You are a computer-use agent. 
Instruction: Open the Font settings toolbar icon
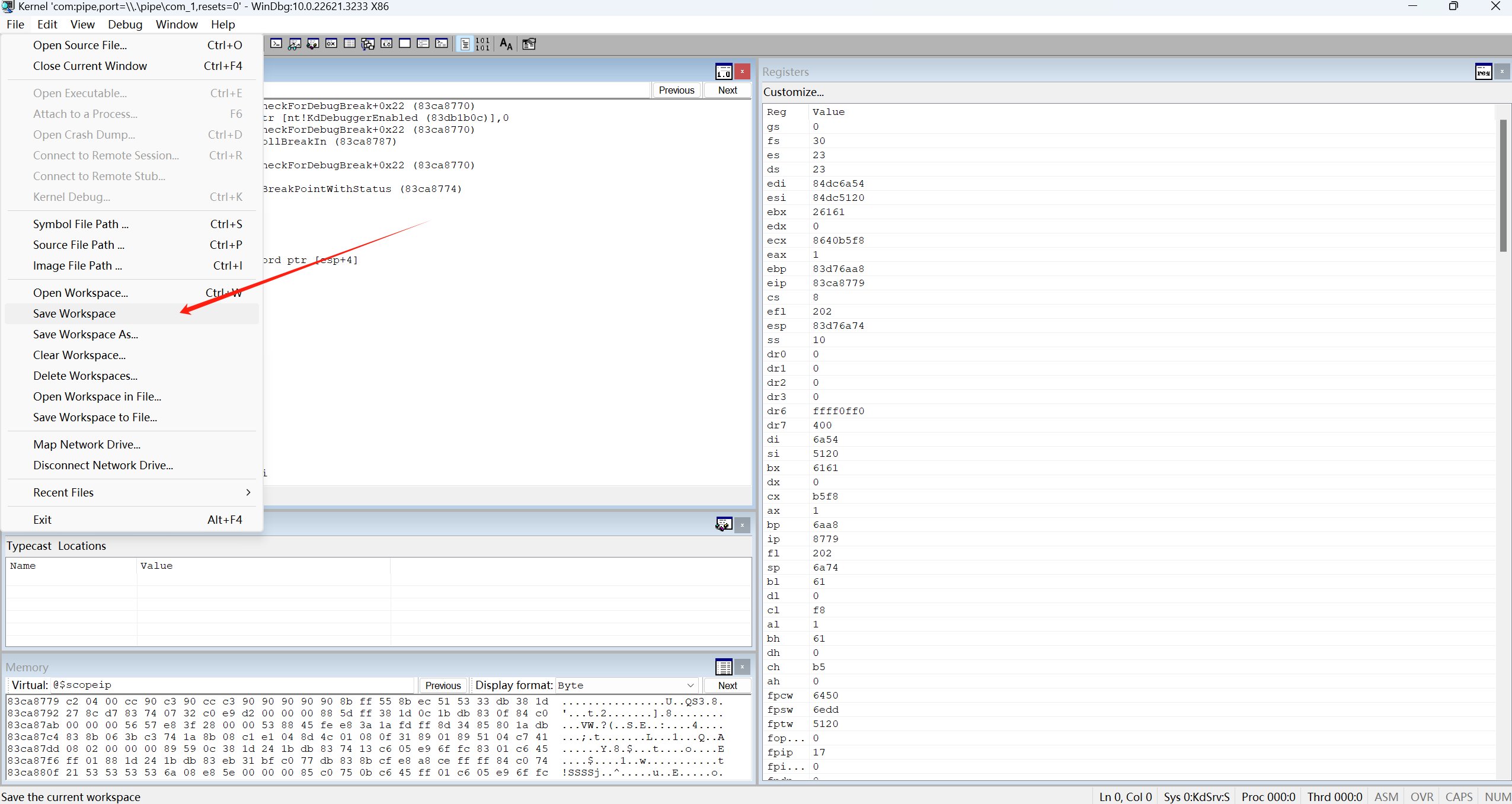(x=506, y=44)
